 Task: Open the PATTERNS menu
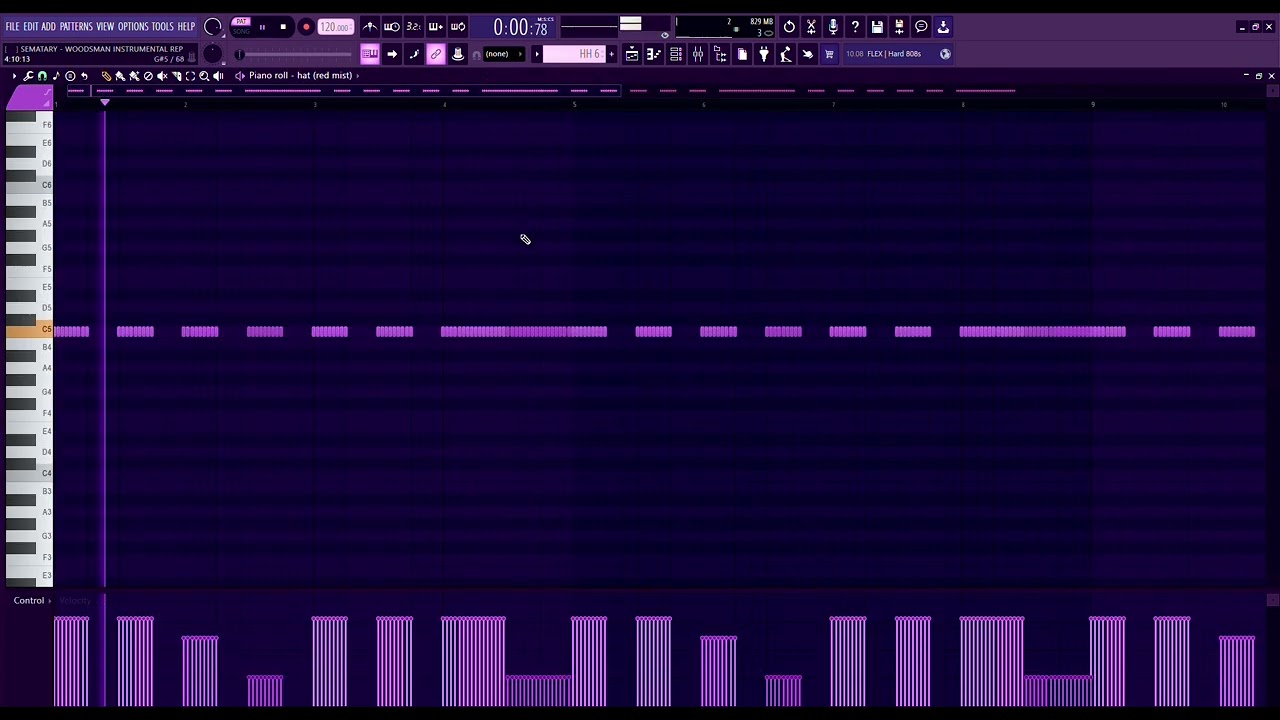point(76,27)
